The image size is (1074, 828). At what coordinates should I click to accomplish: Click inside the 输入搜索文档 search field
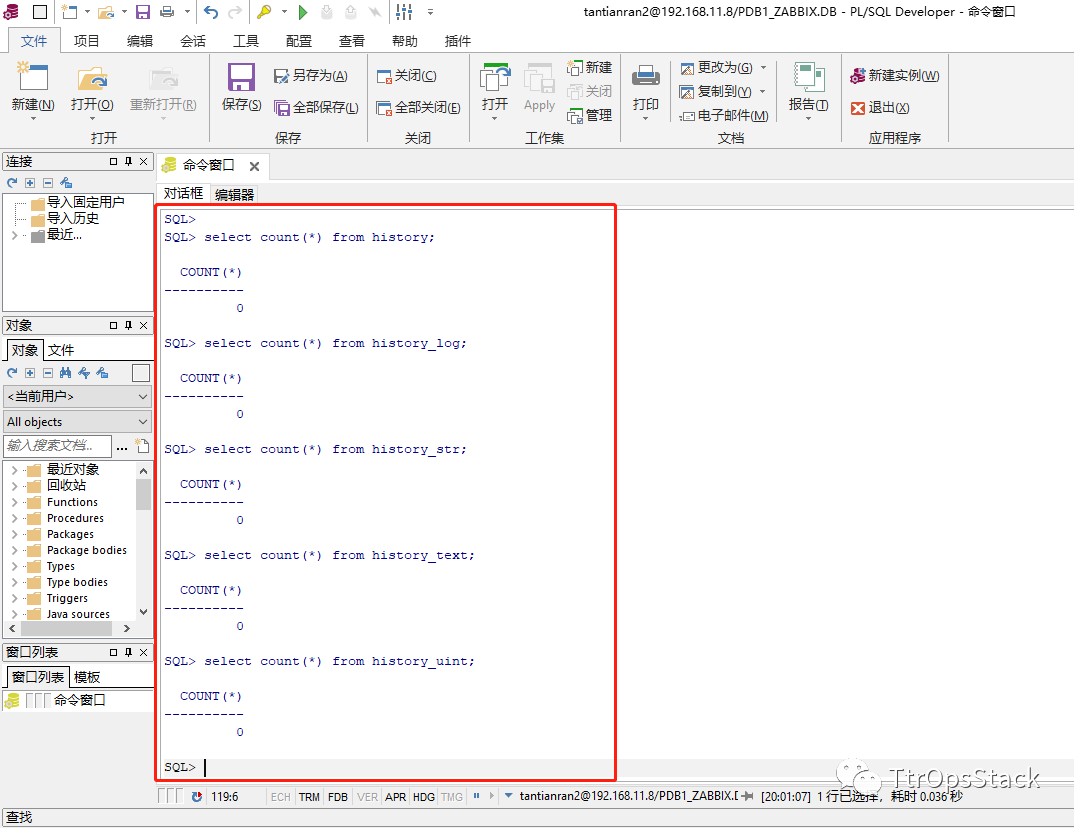(x=57, y=445)
